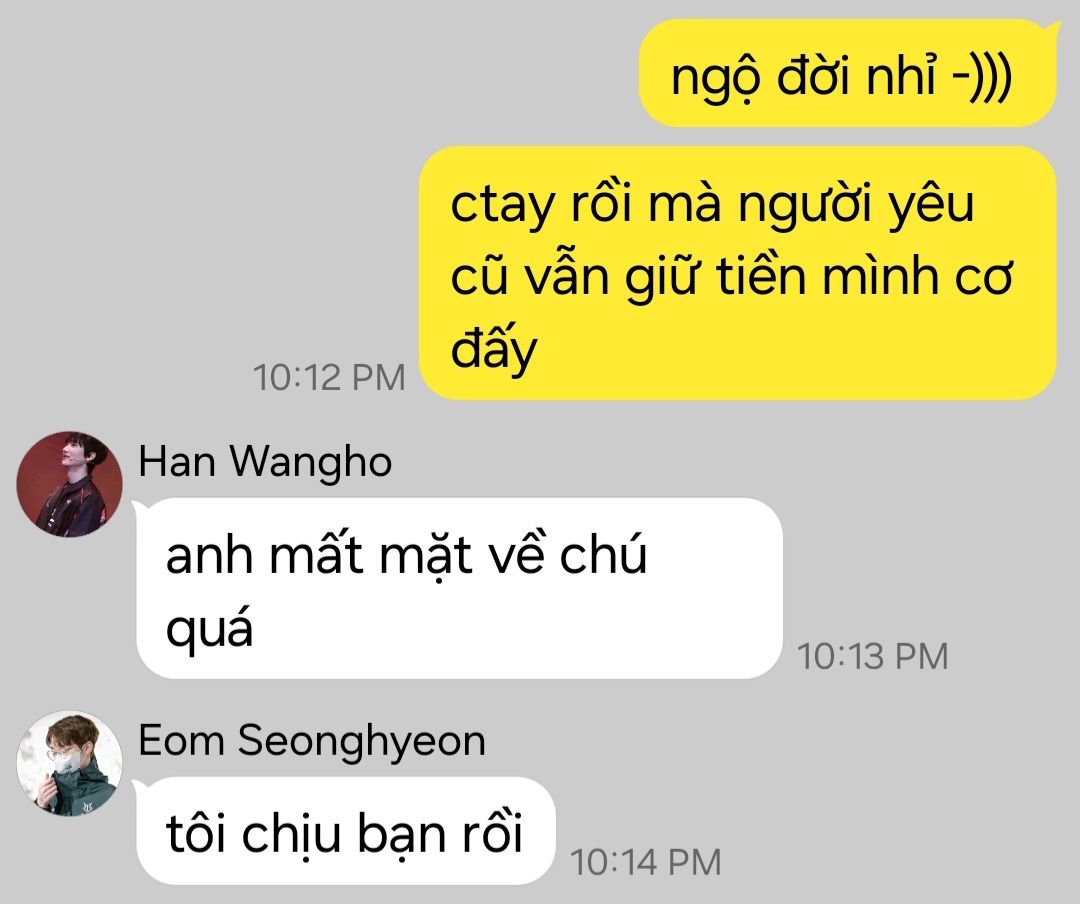Image resolution: width=1080 pixels, height=904 pixels.
Task: Click the 10:12 PM timestamp
Action: coord(329,378)
